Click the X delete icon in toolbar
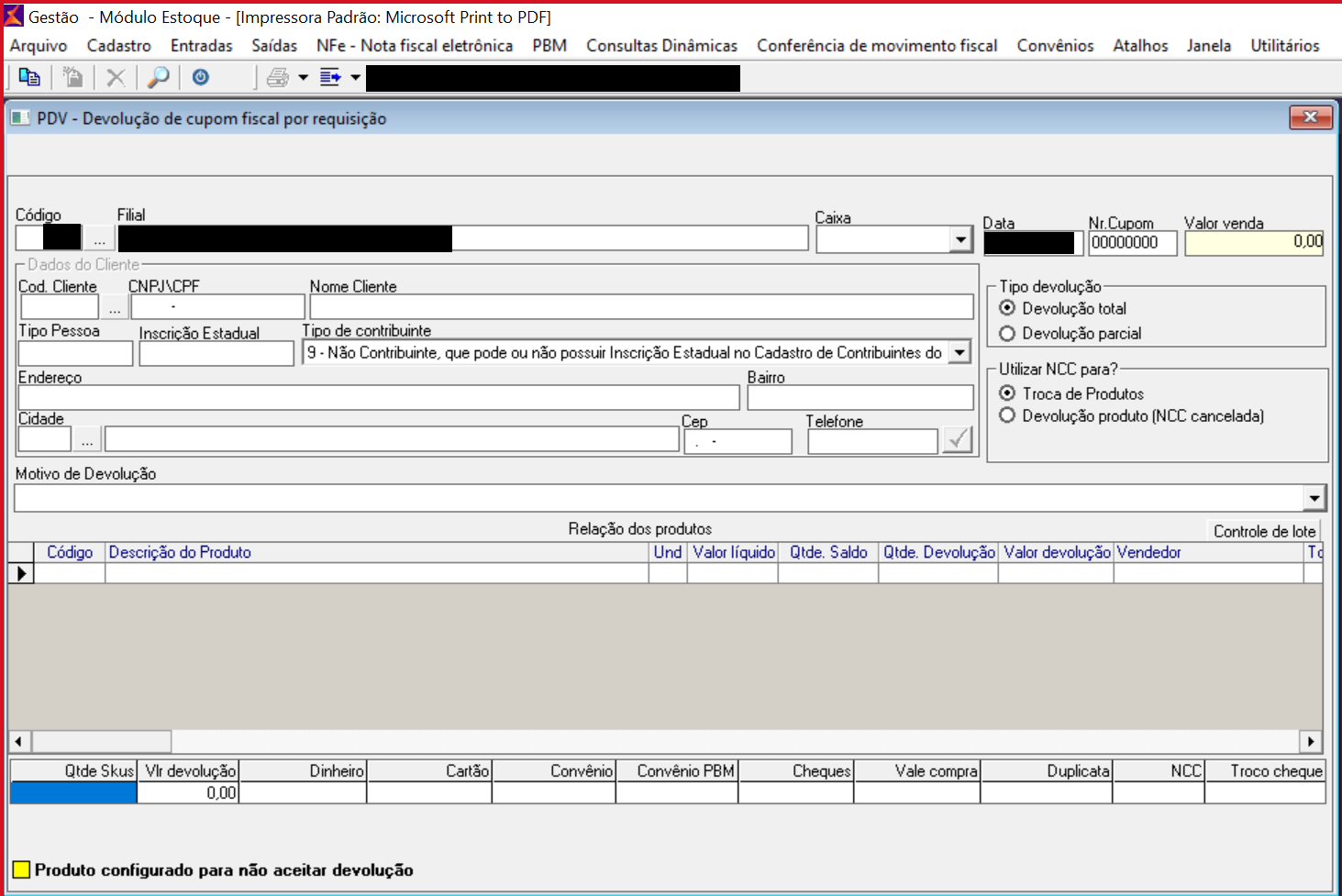 coord(116,78)
